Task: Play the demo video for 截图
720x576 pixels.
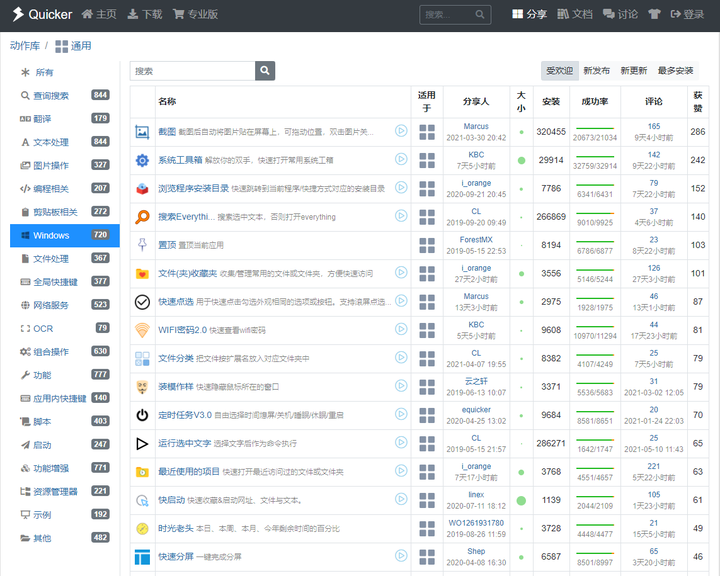Action: tap(401, 131)
